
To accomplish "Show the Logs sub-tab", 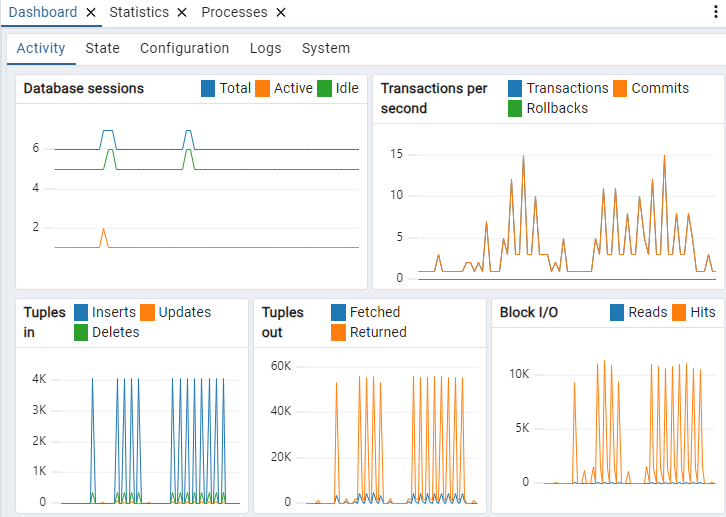I will pos(265,48).
